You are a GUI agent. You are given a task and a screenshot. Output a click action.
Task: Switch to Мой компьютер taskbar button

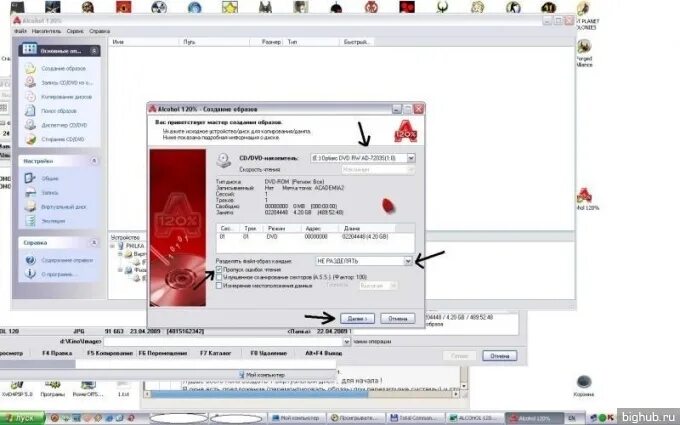(296, 418)
